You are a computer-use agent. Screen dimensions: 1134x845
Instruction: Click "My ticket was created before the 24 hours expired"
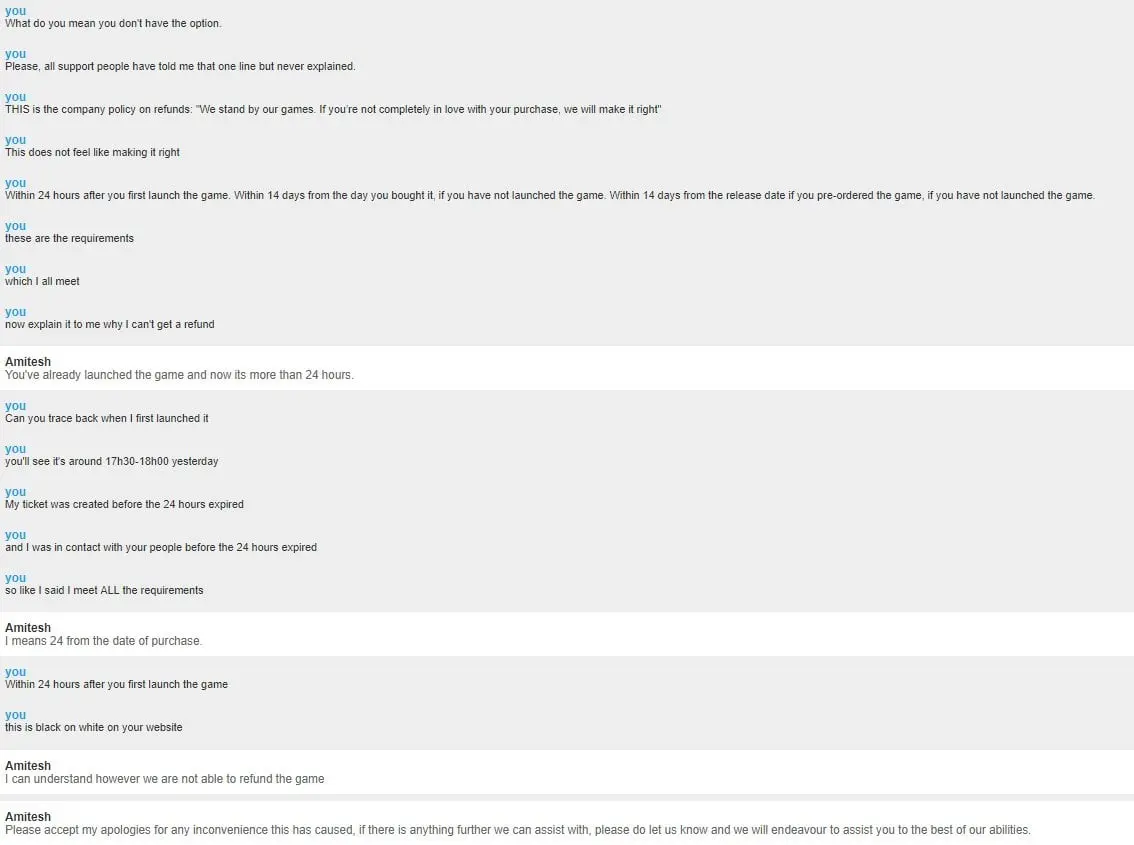point(124,504)
